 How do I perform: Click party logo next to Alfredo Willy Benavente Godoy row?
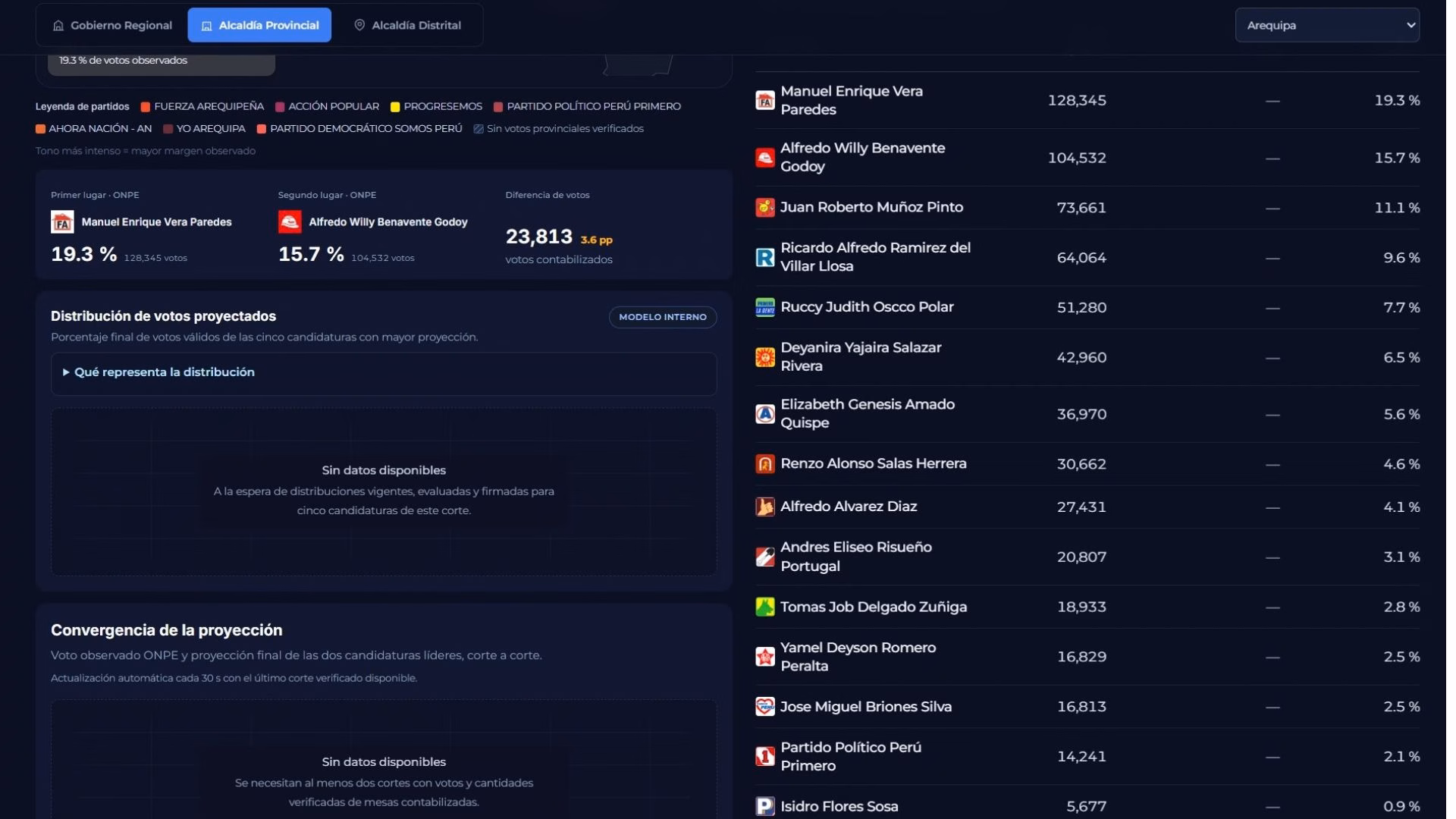click(x=764, y=158)
